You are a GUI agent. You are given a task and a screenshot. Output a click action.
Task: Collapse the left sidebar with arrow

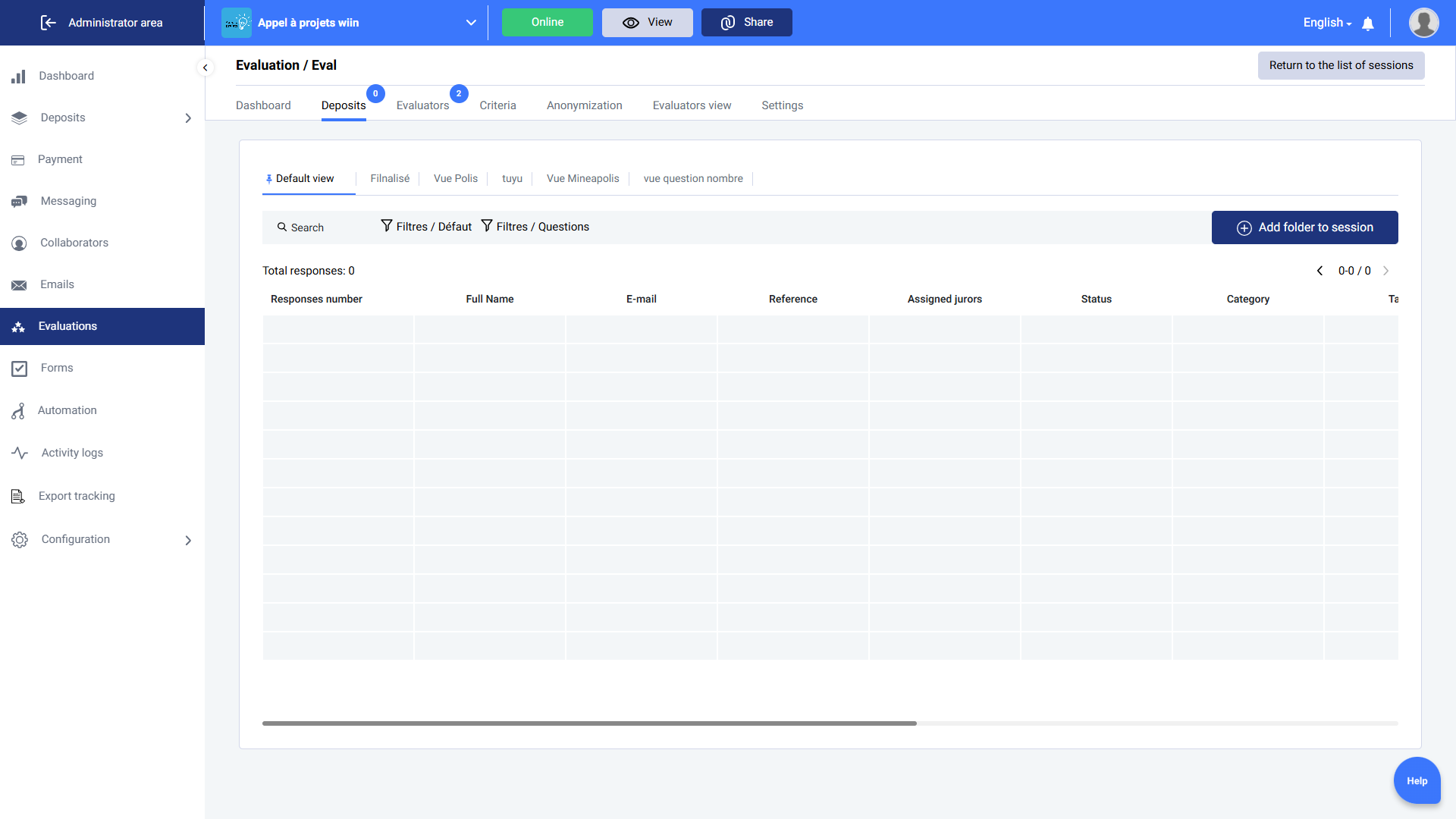point(205,67)
